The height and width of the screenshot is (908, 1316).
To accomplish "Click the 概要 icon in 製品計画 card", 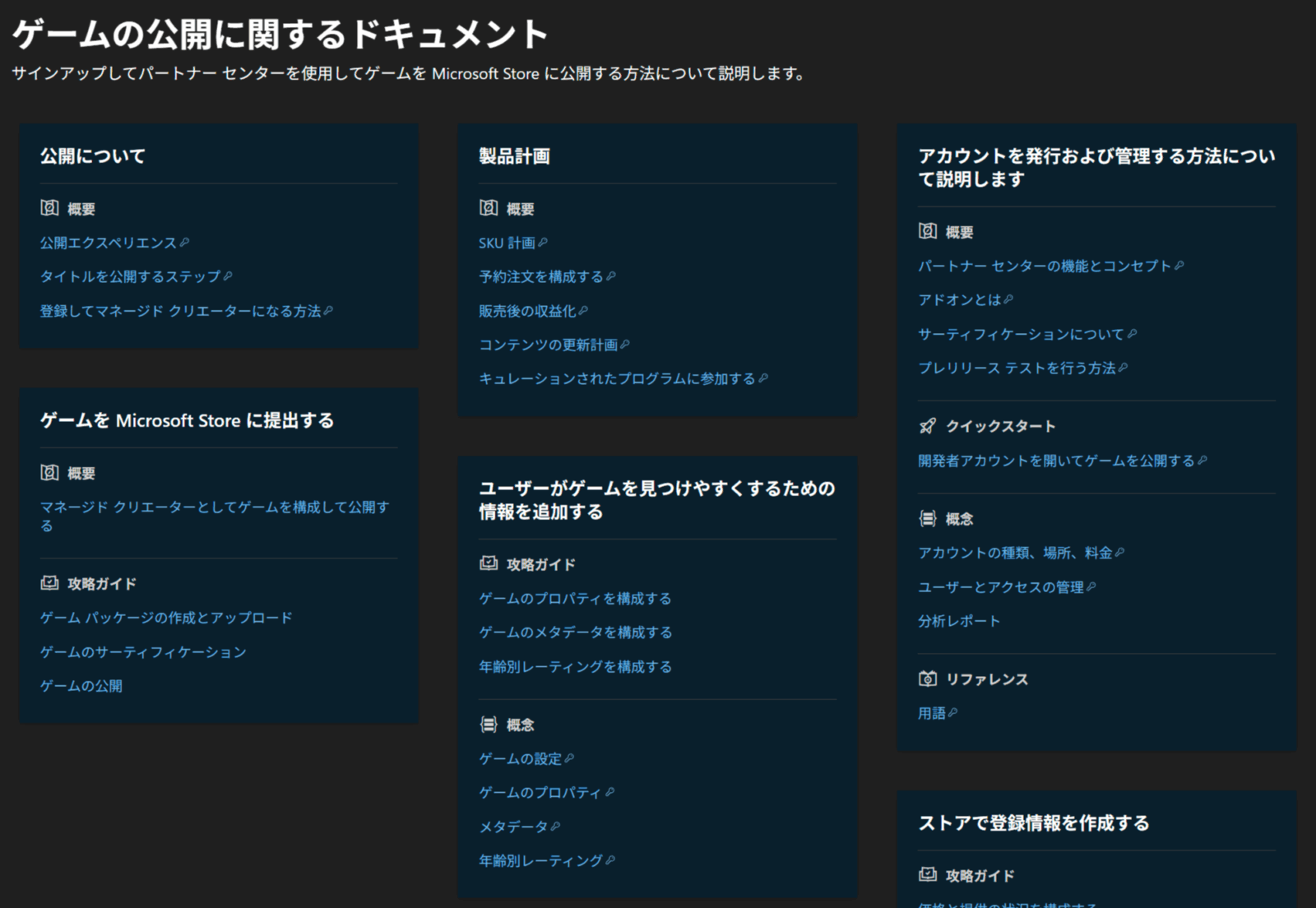I will coord(489,208).
